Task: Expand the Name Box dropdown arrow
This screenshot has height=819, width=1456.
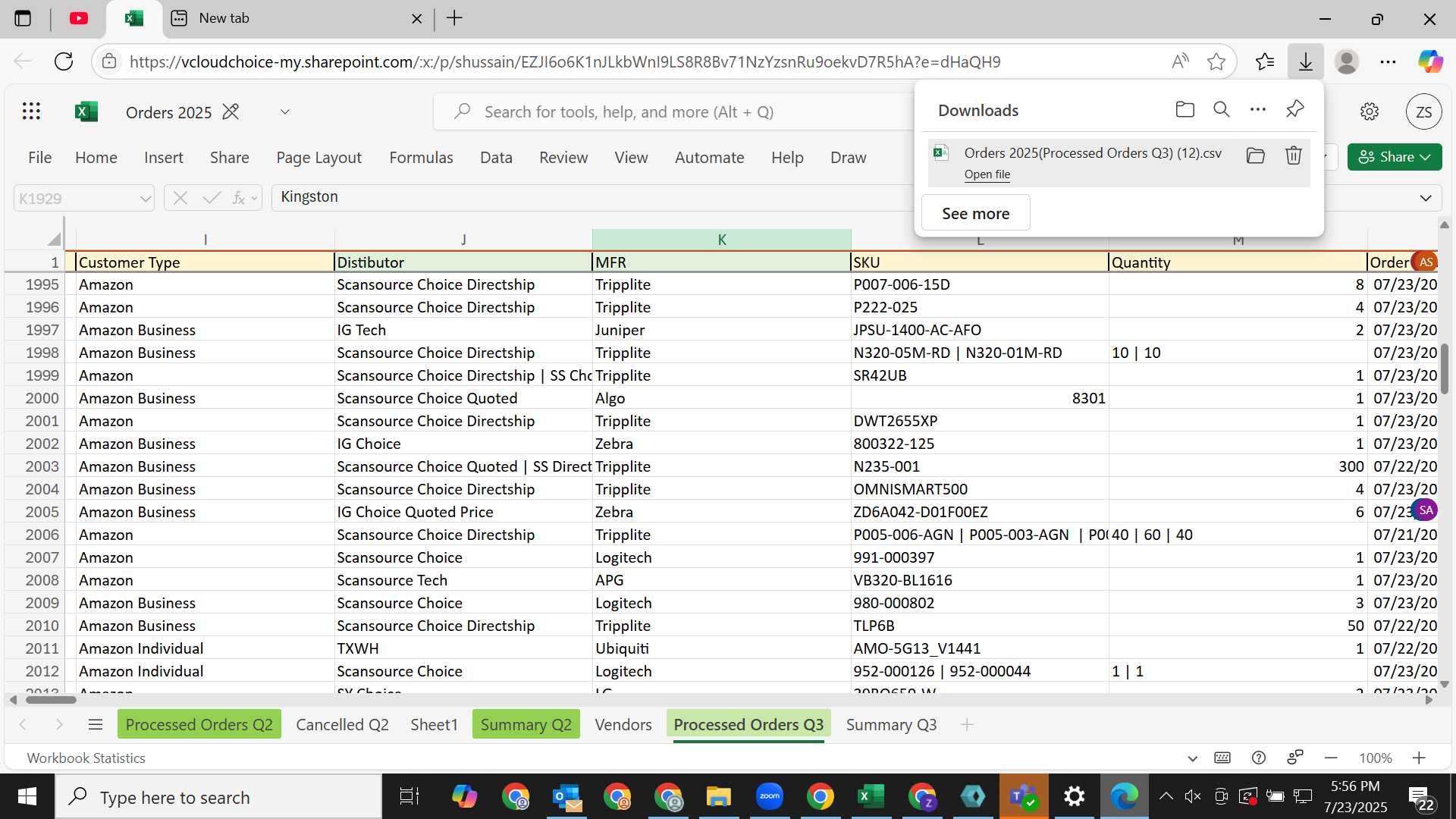Action: 145,199
